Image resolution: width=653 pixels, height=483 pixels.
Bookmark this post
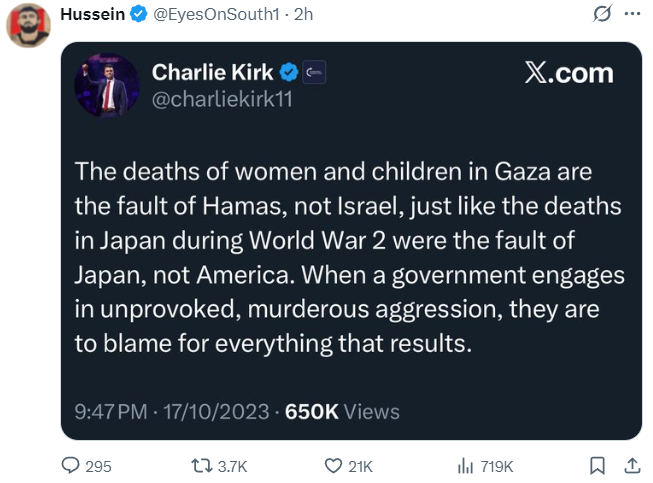[x=597, y=466]
